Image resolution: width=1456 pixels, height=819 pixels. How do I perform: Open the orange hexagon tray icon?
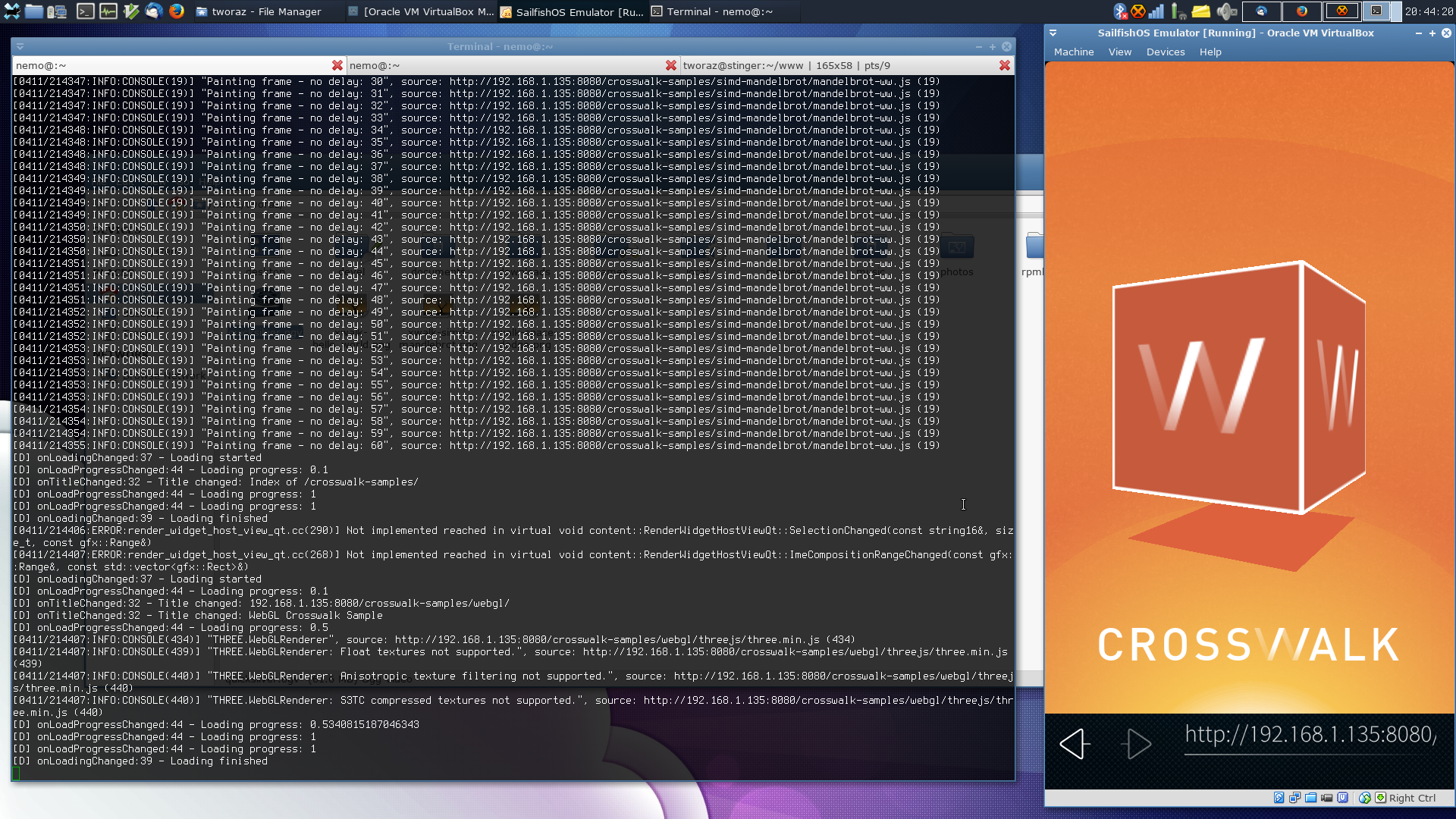(1137, 11)
